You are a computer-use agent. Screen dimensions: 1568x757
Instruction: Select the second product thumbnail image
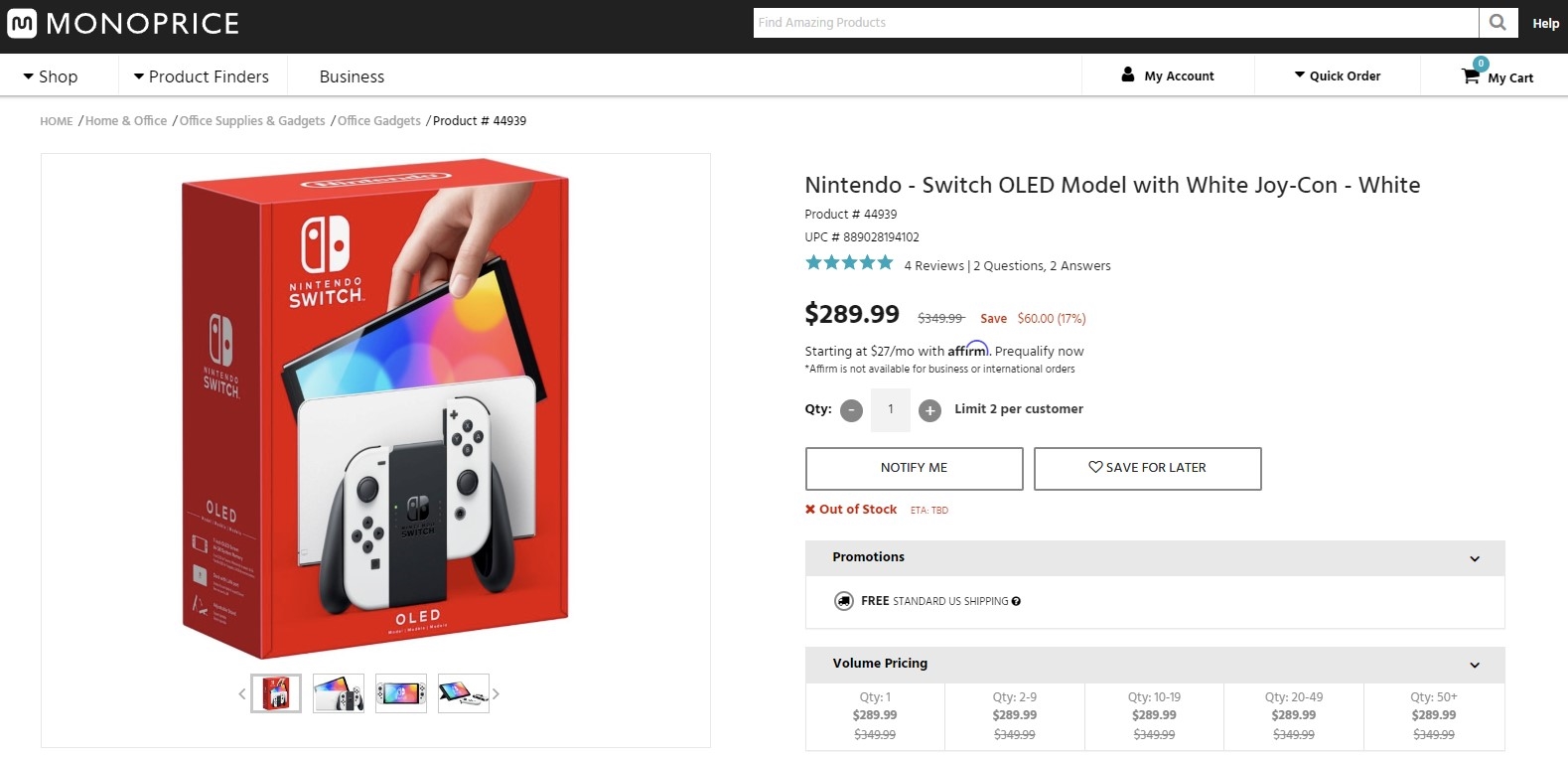[339, 693]
